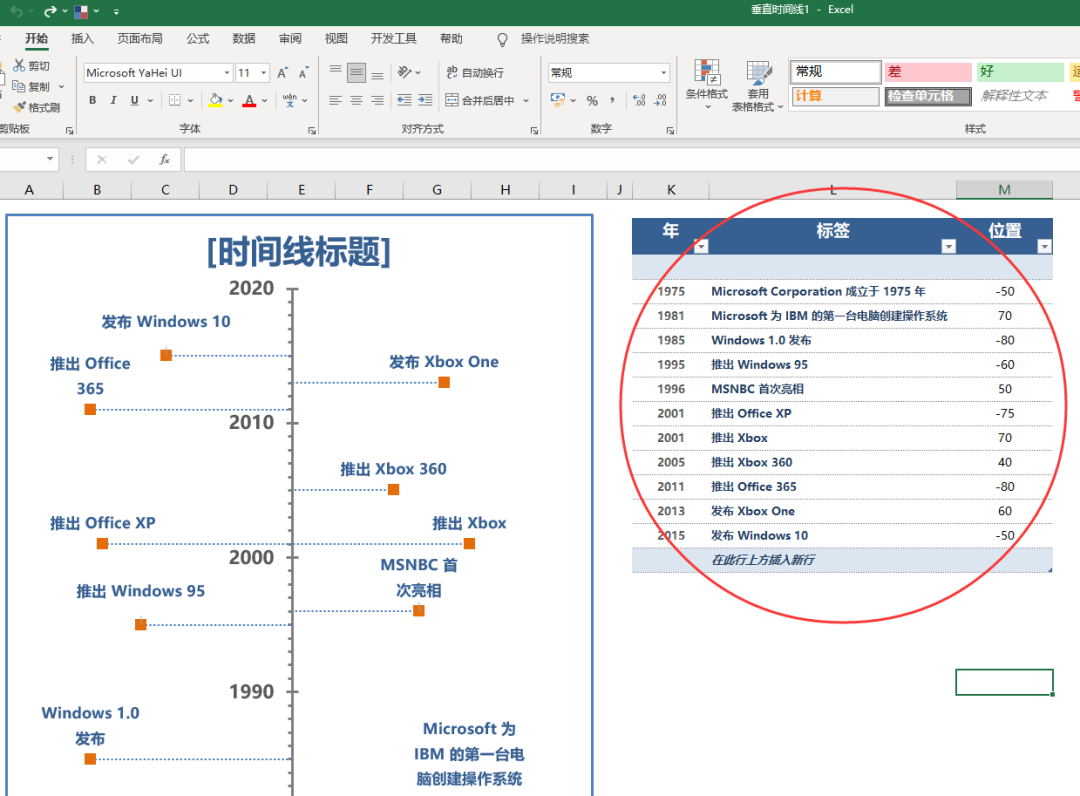Switch to the 插入 ribbon tab
The width and height of the screenshot is (1080, 796).
pos(82,39)
